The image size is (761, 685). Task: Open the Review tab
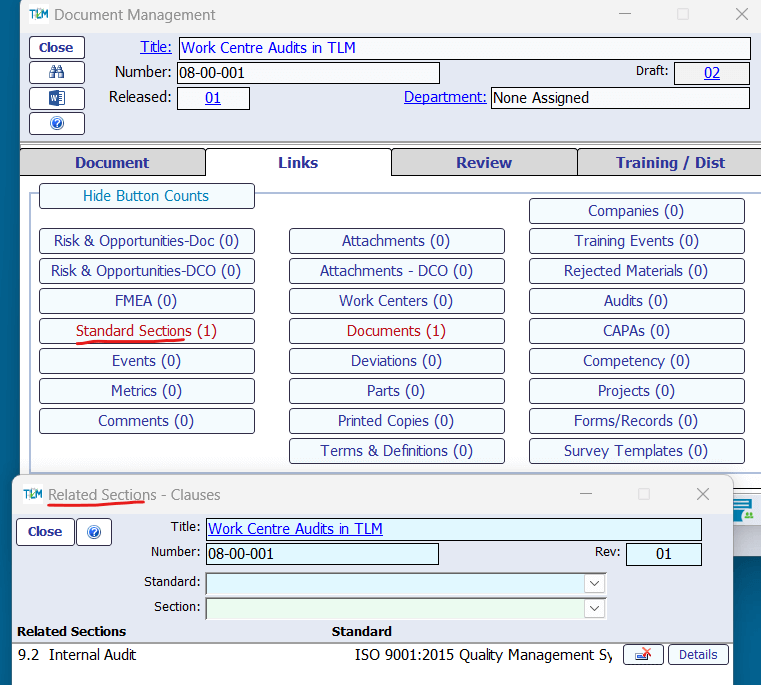pos(484,163)
